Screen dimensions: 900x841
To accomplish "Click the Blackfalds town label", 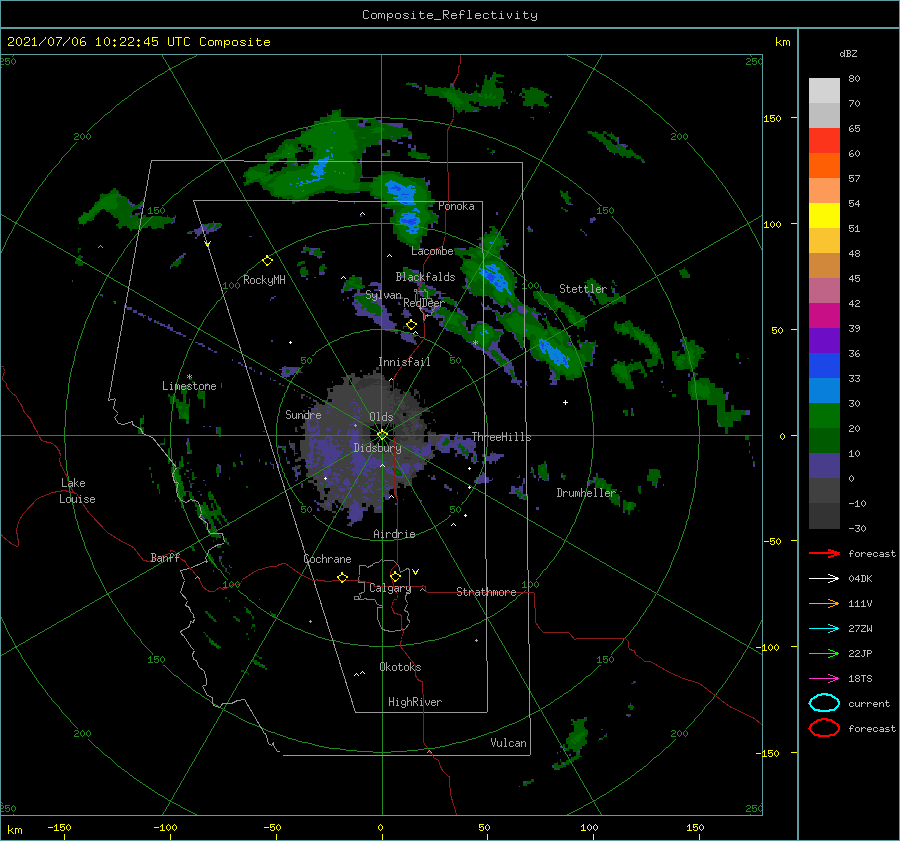I will [425, 277].
